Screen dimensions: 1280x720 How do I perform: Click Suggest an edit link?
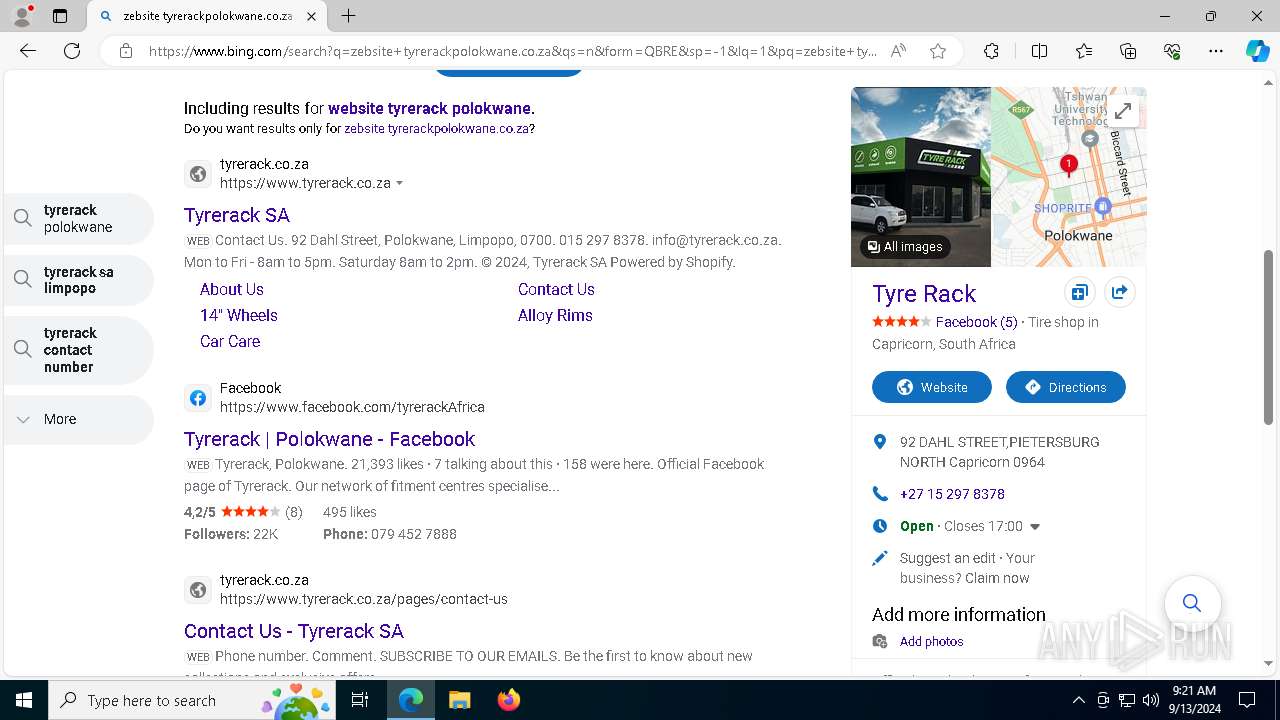coord(946,558)
